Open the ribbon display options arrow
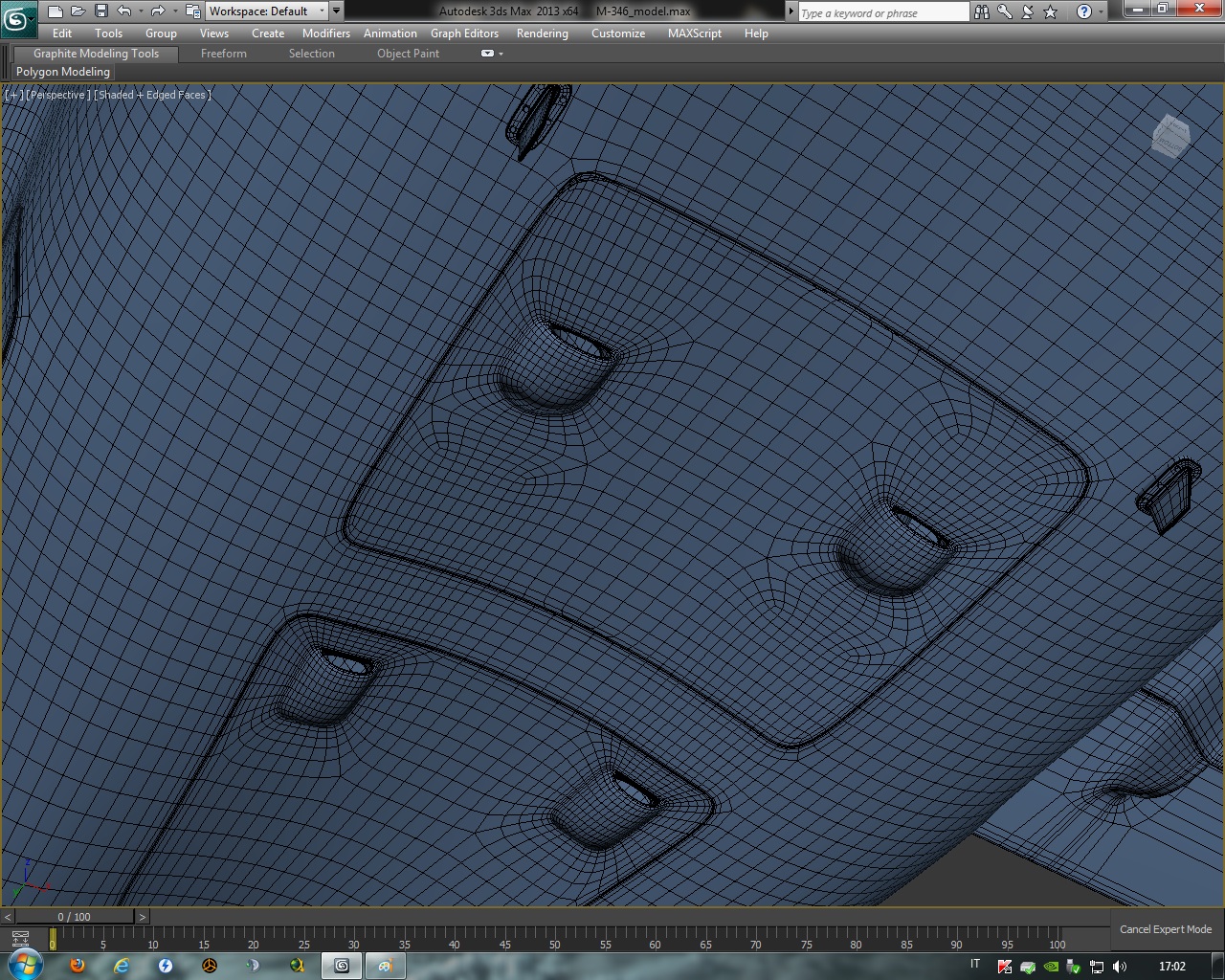 (x=501, y=54)
